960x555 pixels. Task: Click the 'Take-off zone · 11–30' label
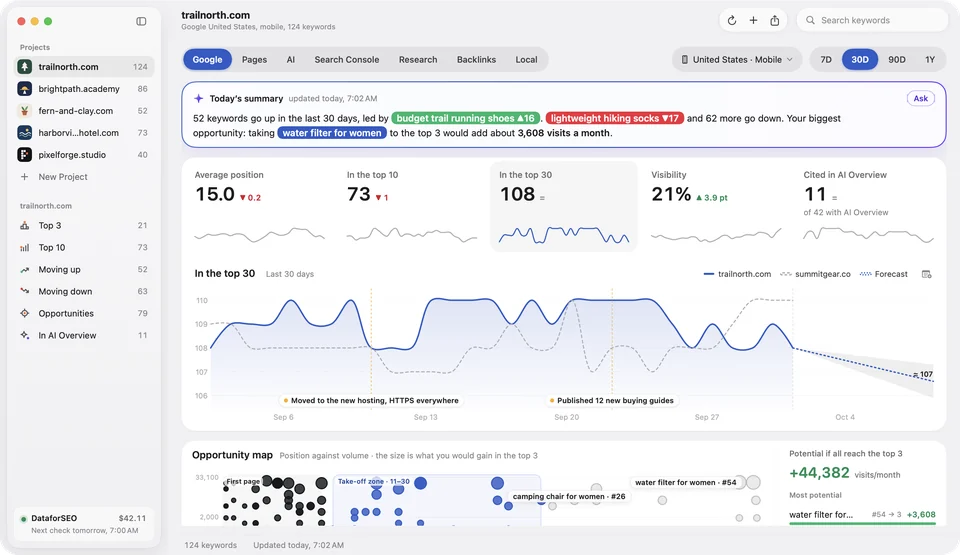[x=373, y=481]
